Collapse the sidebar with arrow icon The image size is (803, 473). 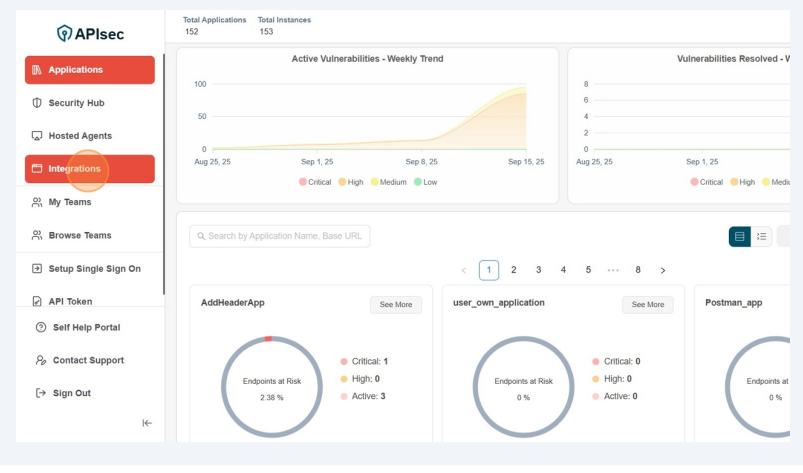147,423
